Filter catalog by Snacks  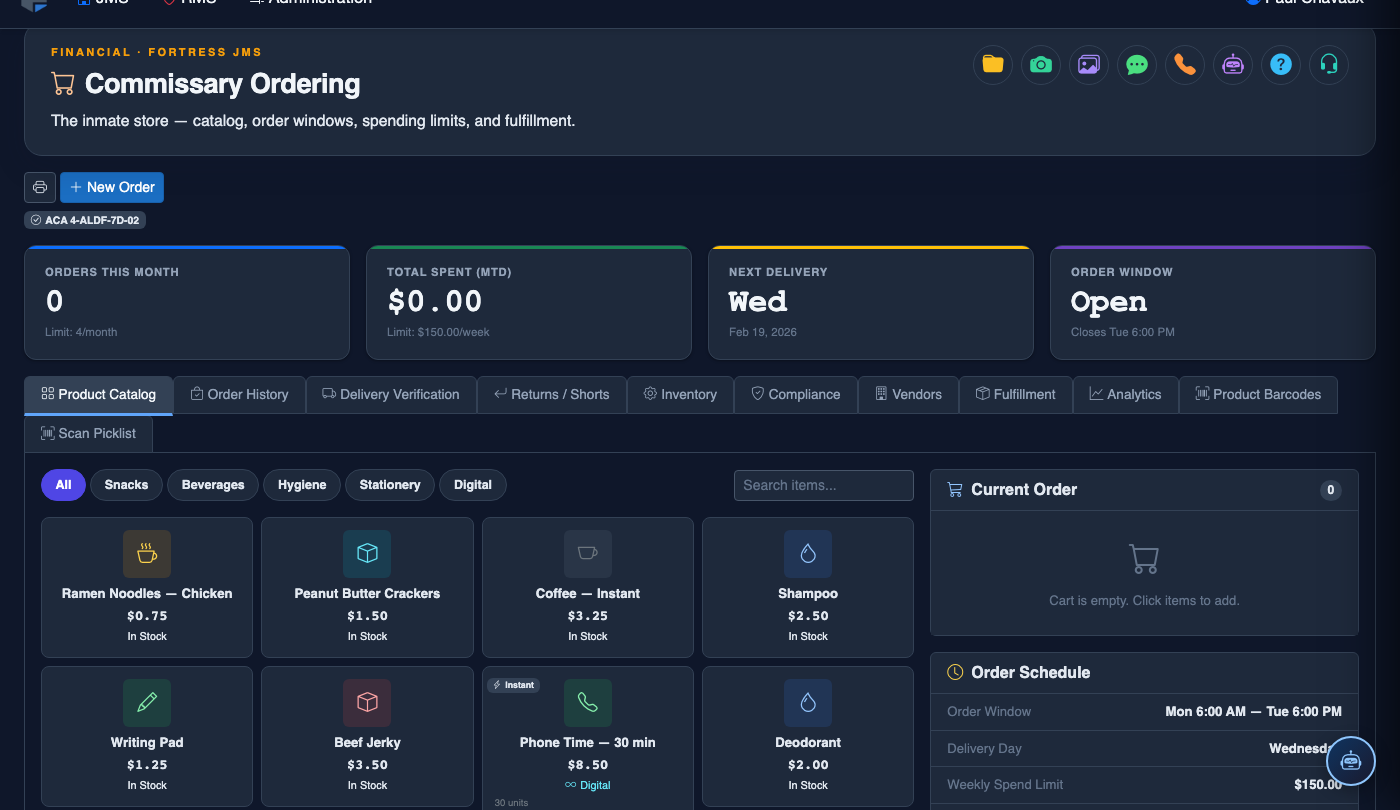126,485
